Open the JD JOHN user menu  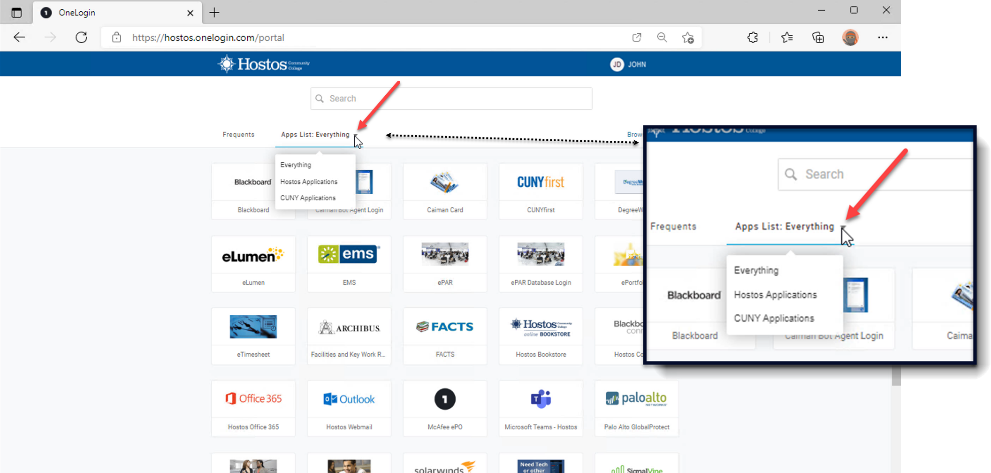click(x=628, y=64)
